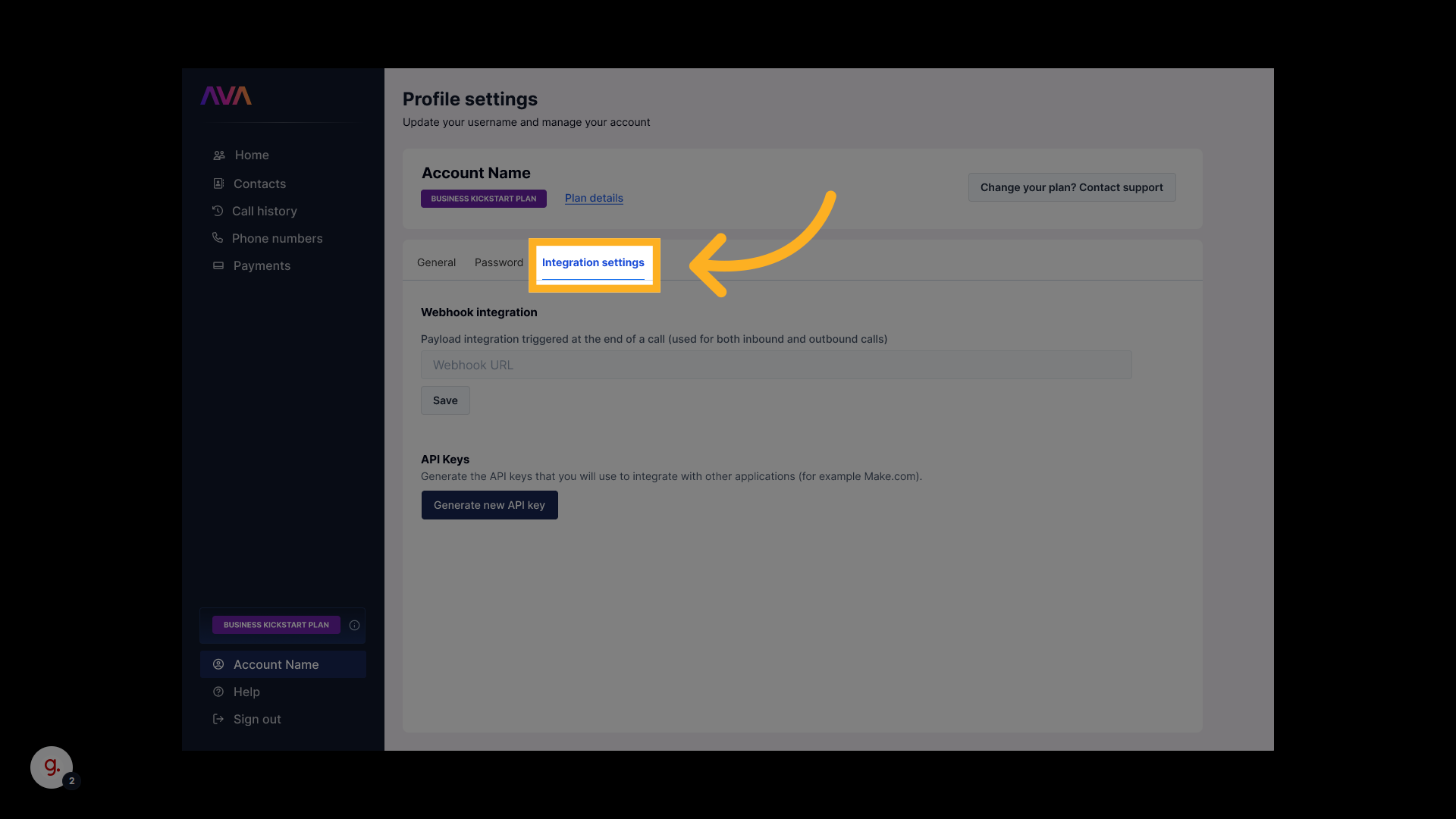
Task: Click the purple Business Kickstart Plan badge in the sidebar
Action: coord(276,625)
